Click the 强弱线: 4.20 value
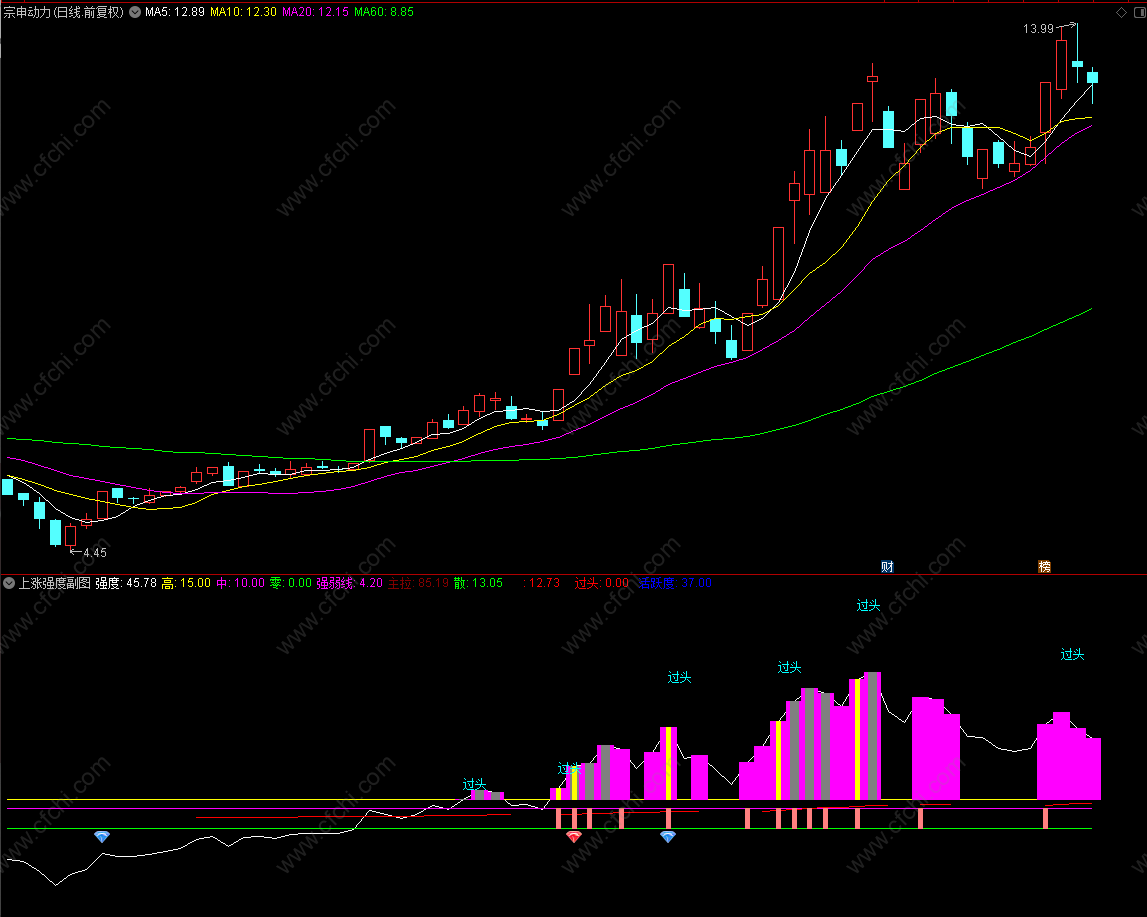Image resolution: width=1147 pixels, height=917 pixels. (x=350, y=583)
